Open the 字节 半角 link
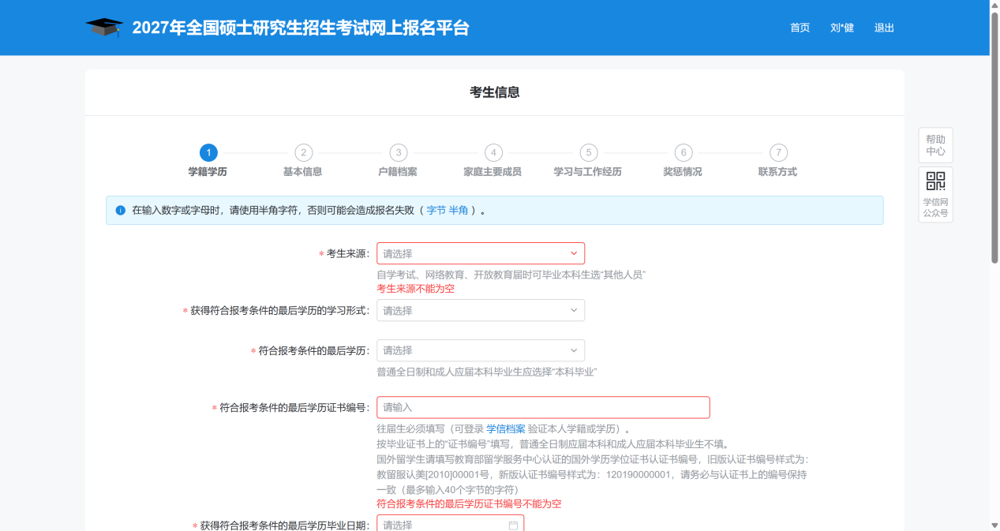The height and width of the screenshot is (531, 1000). [447, 210]
